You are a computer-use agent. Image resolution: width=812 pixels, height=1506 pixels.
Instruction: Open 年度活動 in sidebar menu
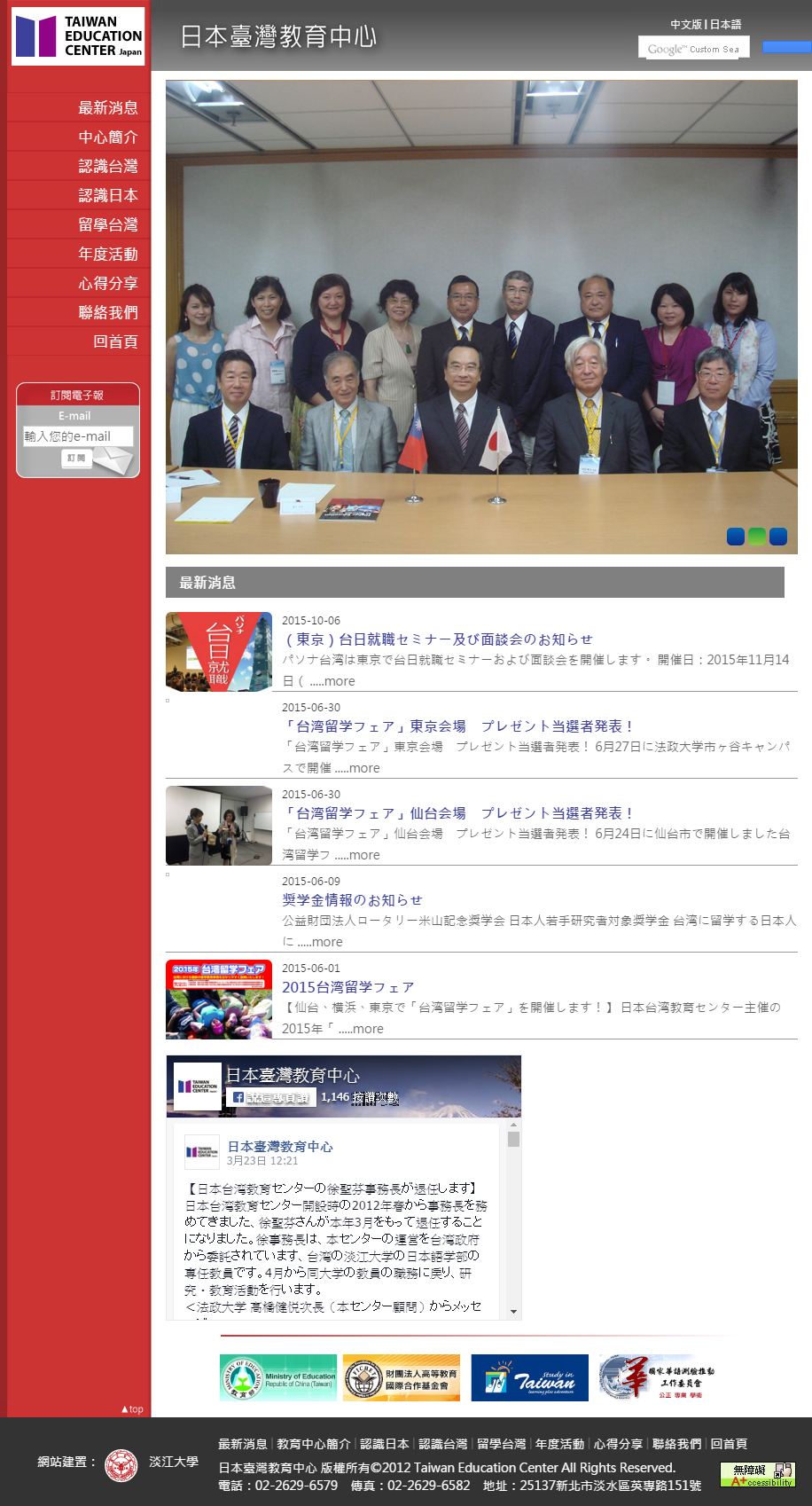tap(107, 254)
